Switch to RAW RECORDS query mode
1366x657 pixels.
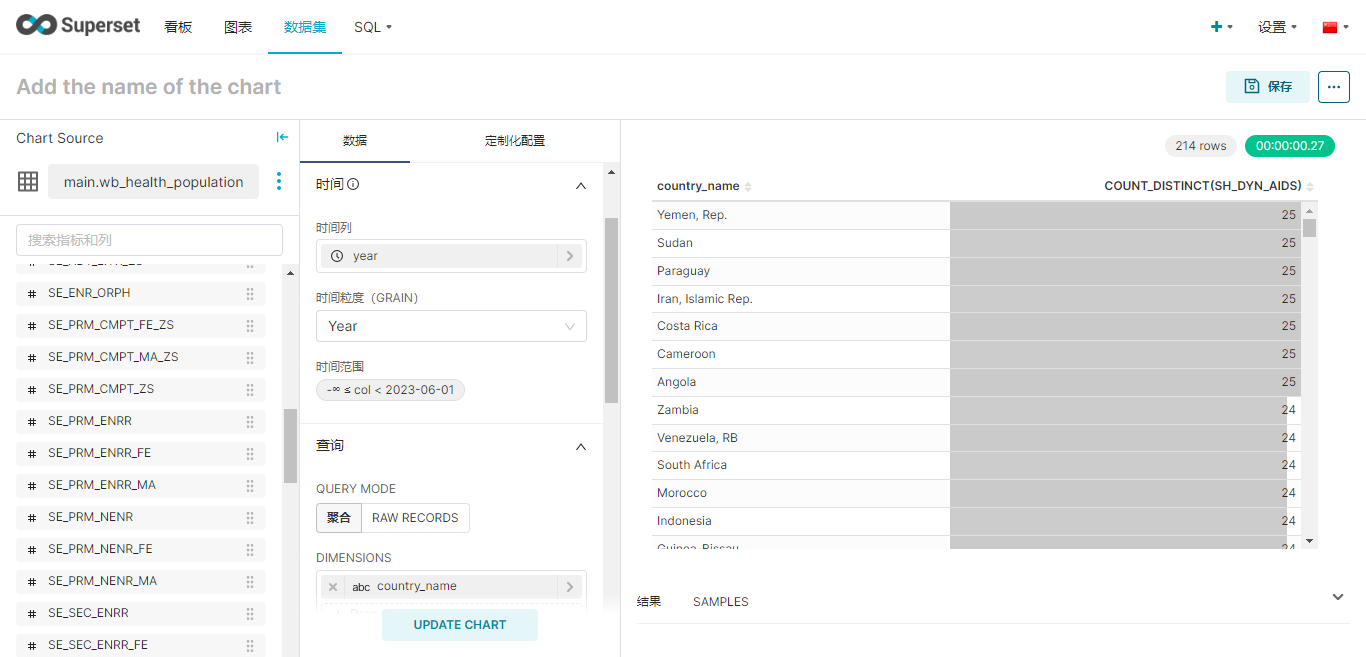pyautogui.click(x=415, y=518)
